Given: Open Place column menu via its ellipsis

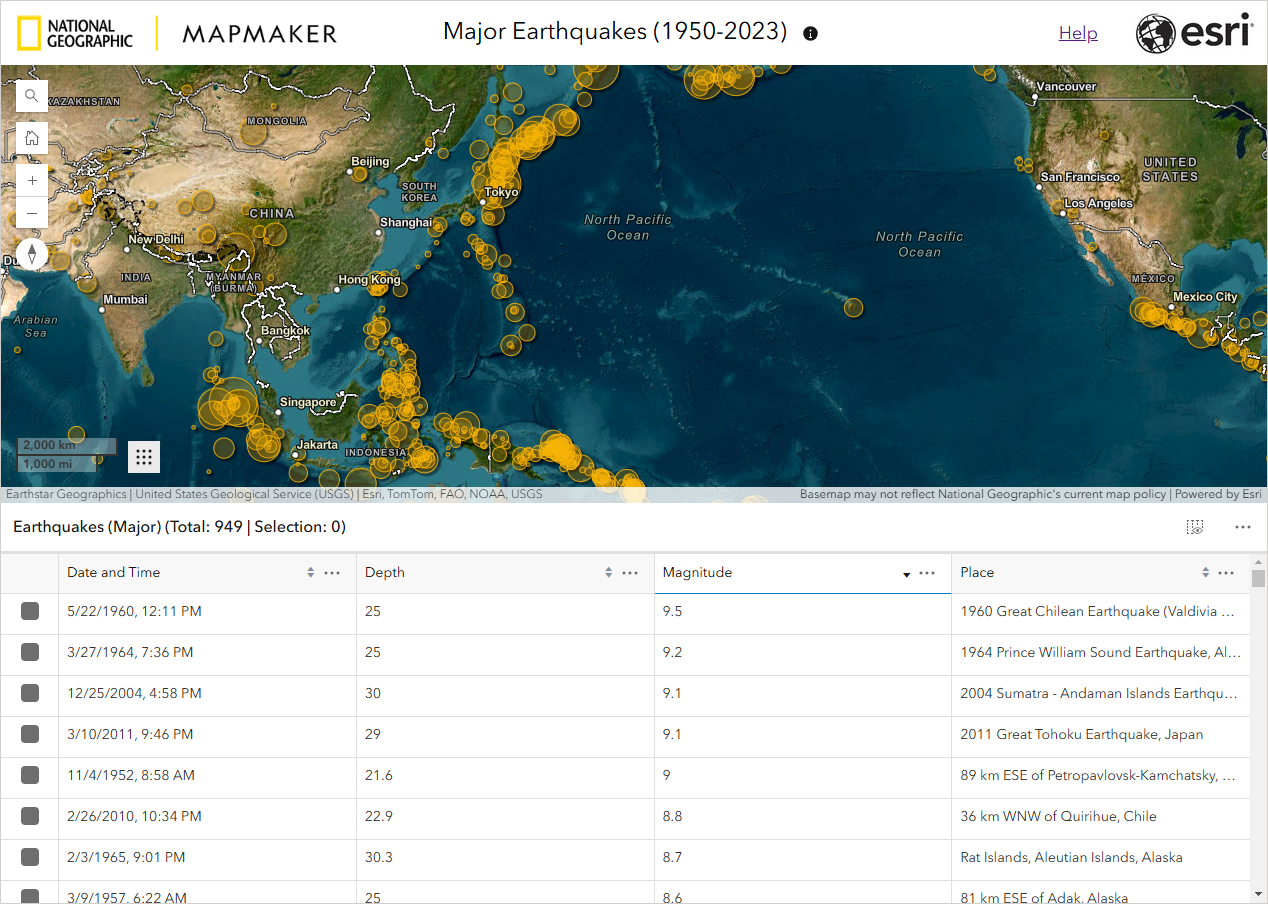Looking at the screenshot, I should (1226, 573).
